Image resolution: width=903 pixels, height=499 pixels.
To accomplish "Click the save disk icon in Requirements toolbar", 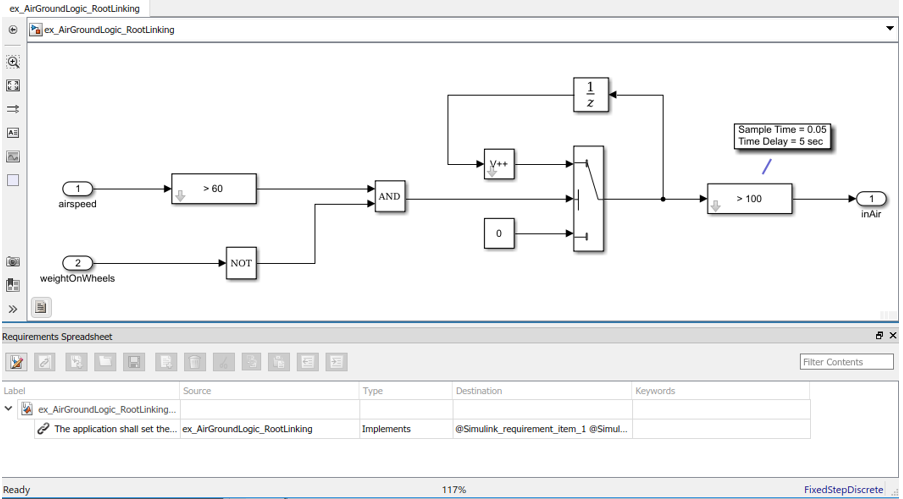I will [x=134, y=362].
